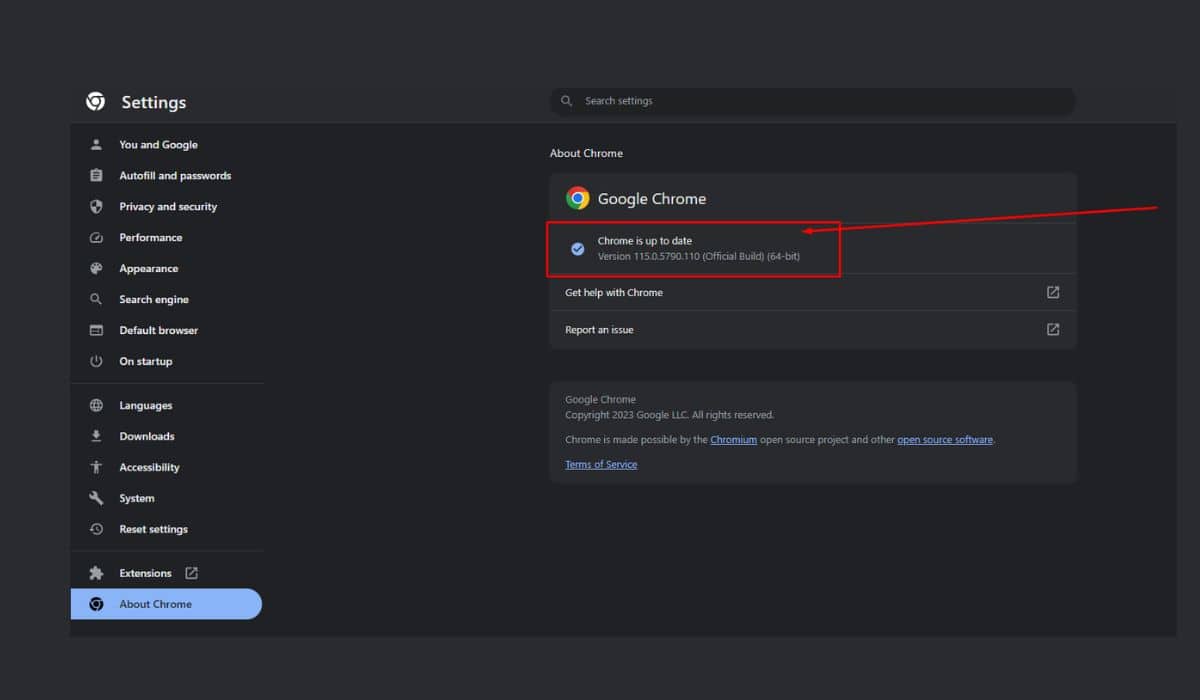Click the blue checkmark up-to-date icon
The width and height of the screenshot is (1200, 700).
pos(577,249)
